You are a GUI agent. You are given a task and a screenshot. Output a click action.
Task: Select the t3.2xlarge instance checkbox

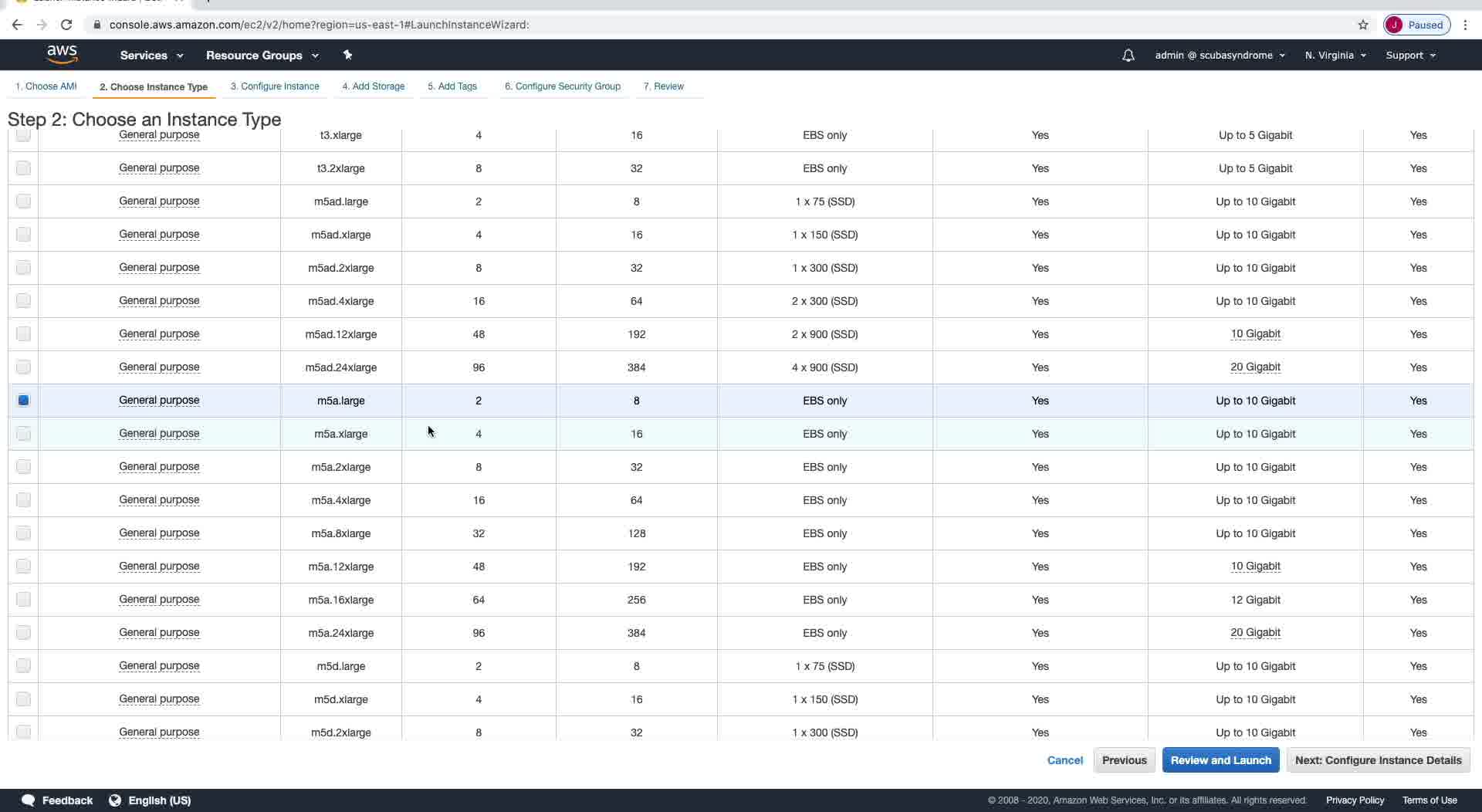tap(23, 168)
